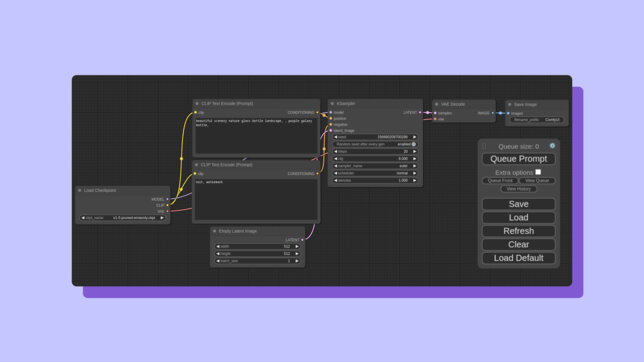Collapse the VAE Decode node dot
Image resolution: width=644 pixels, height=362 pixels.
(x=437, y=104)
